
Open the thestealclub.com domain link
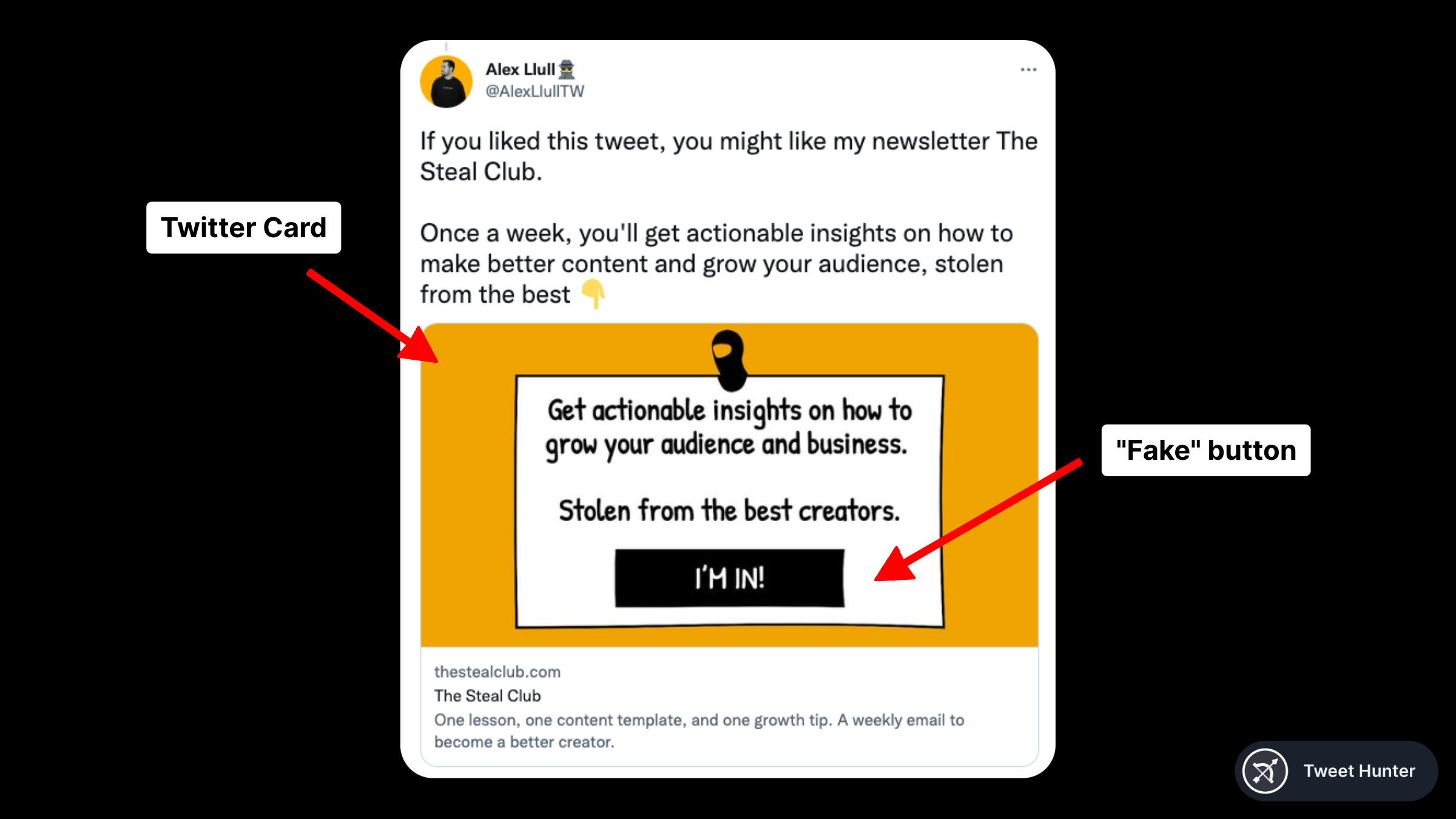(497, 672)
